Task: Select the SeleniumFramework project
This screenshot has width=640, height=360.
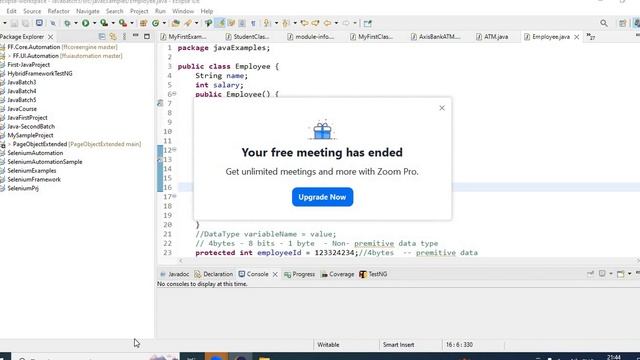Action: tap(34, 179)
